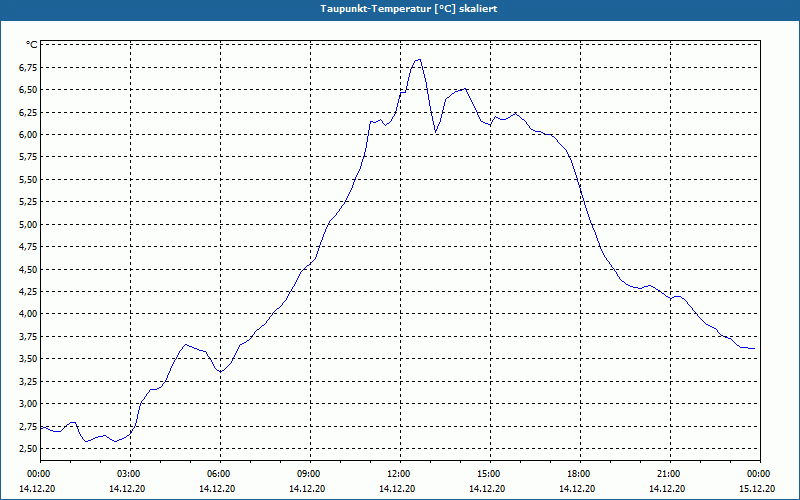This screenshot has height=500, width=800.
Task: Click the '4,75' y-axis value
Action: (29, 247)
